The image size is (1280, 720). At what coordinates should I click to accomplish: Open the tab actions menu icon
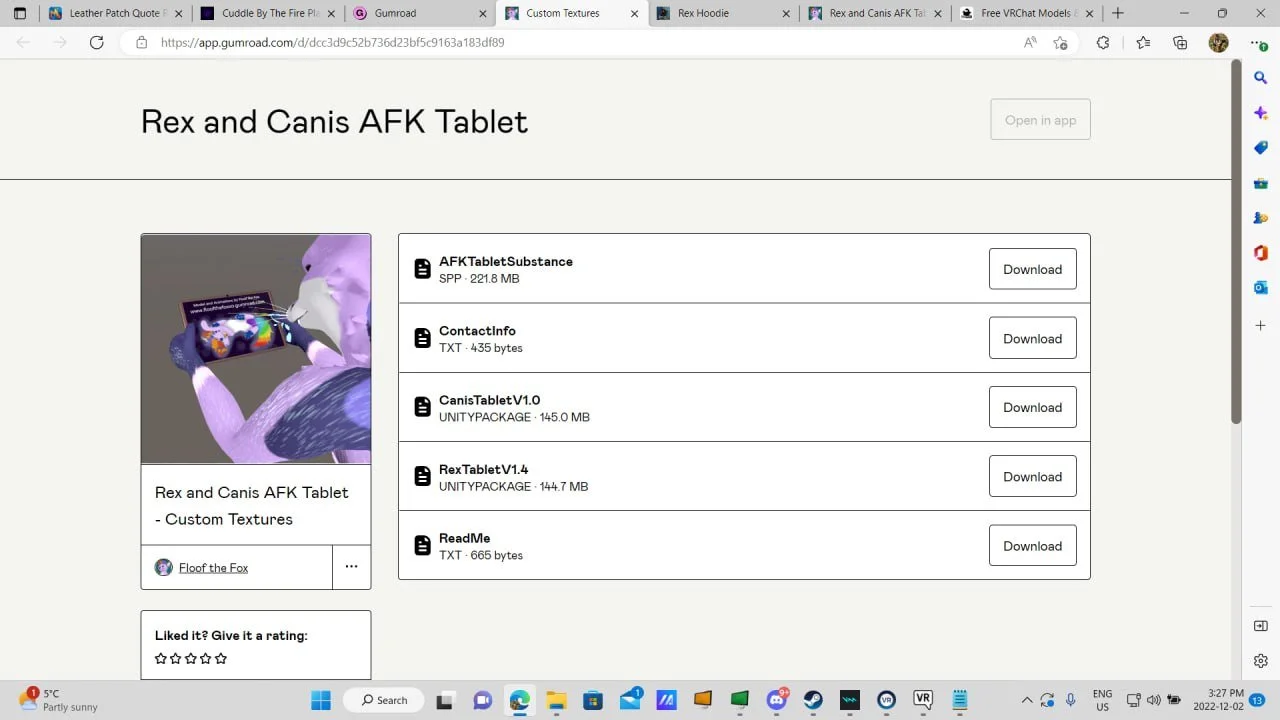[19, 13]
